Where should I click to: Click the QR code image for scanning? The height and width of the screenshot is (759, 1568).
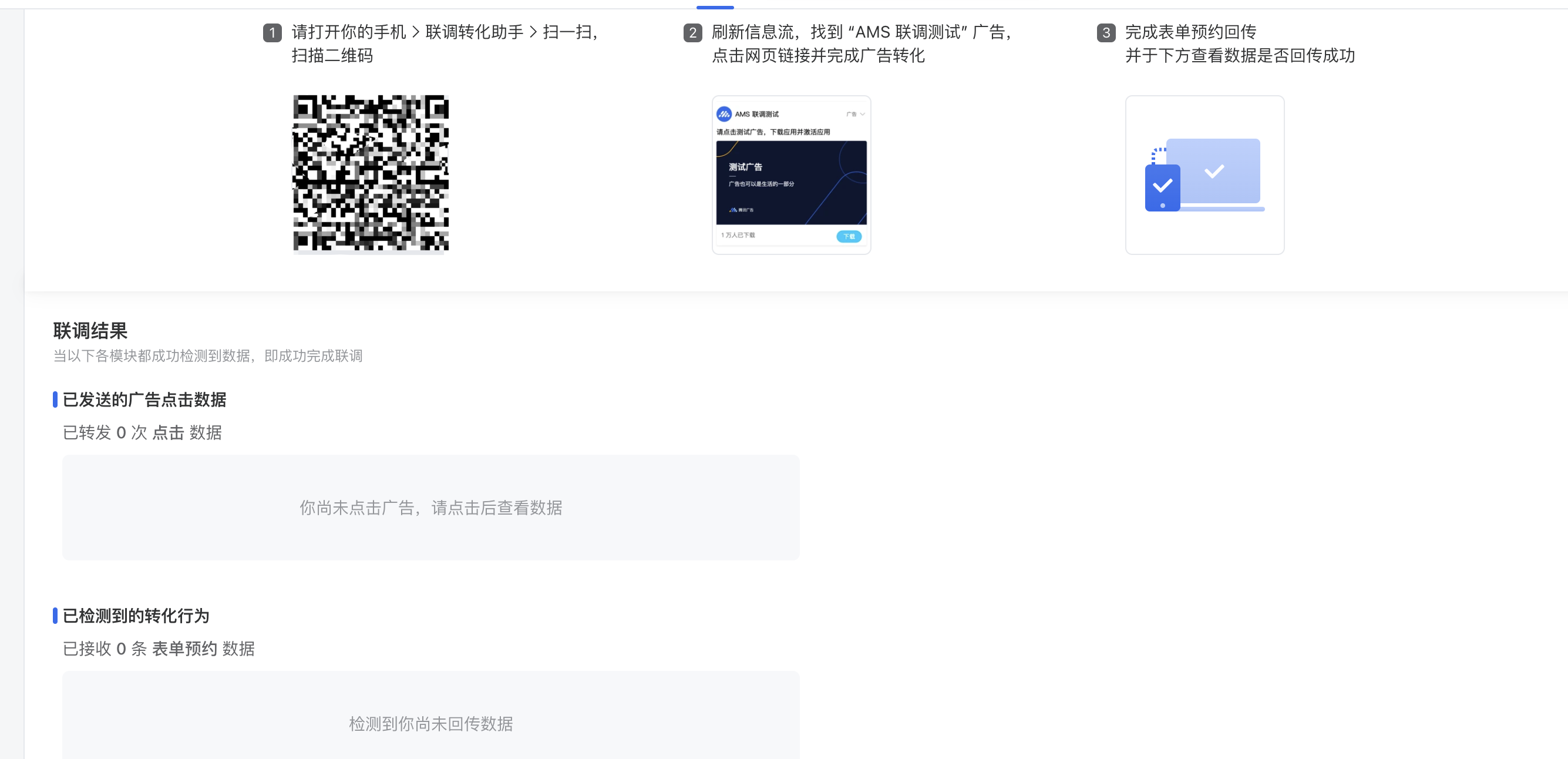tap(371, 173)
